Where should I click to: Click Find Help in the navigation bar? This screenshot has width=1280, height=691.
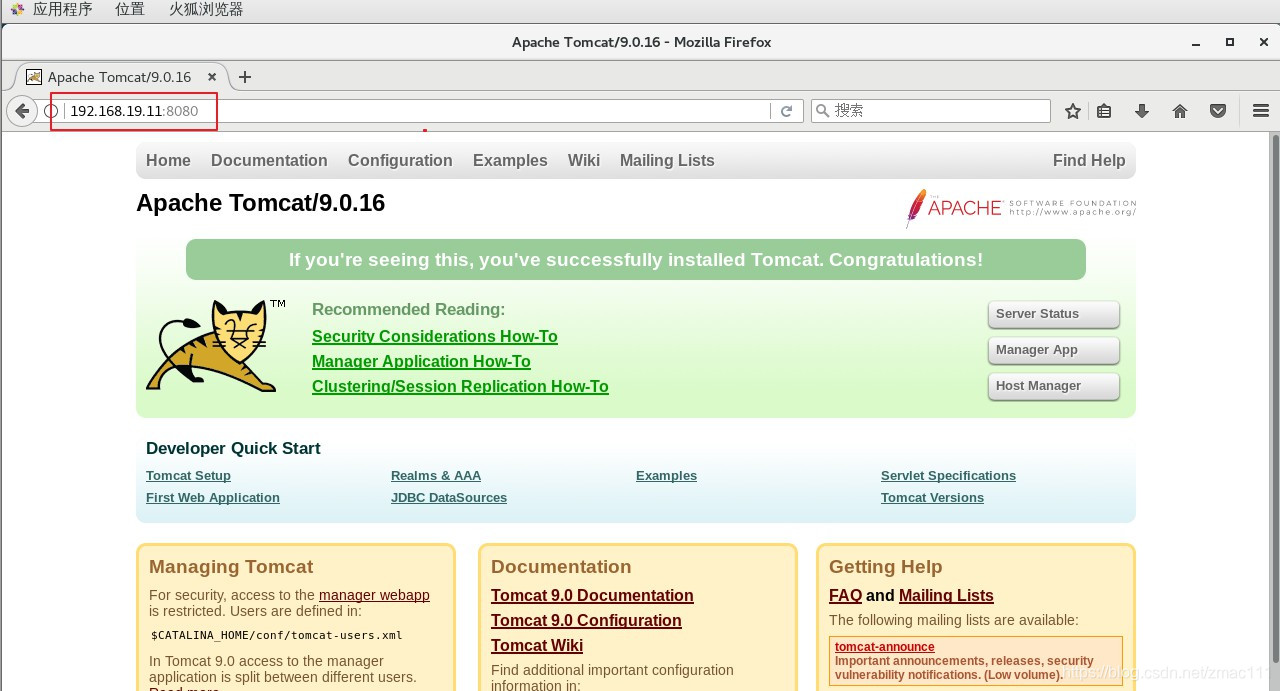pyautogui.click(x=1089, y=160)
